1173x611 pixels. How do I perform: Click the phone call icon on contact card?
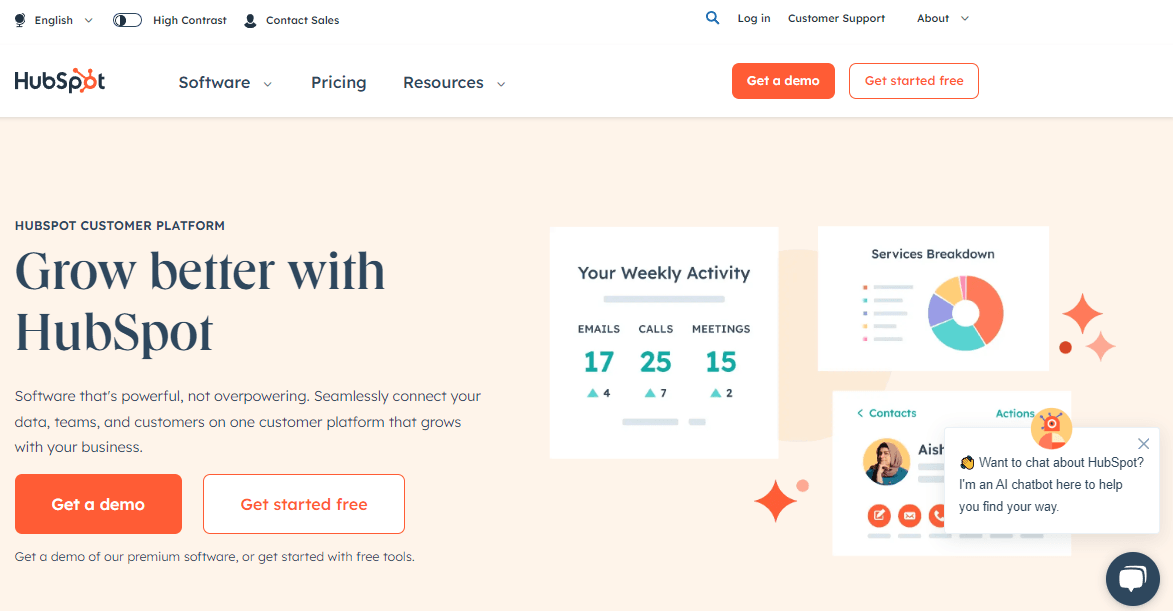tap(938, 516)
